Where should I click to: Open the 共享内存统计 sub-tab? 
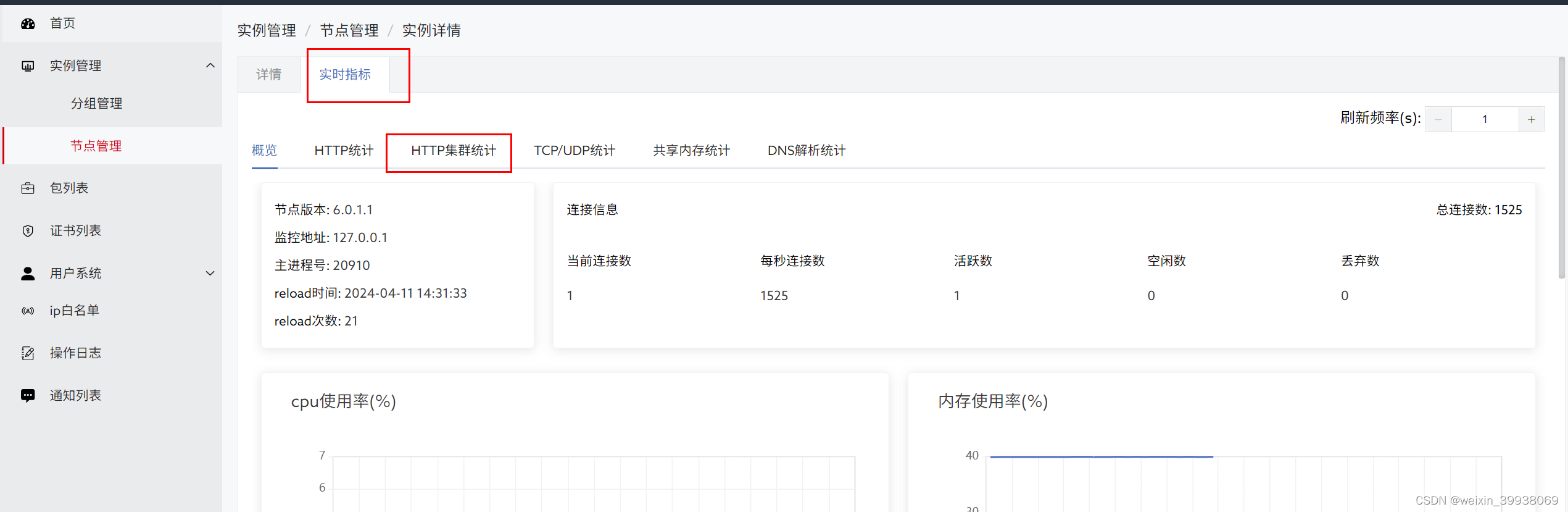point(692,151)
